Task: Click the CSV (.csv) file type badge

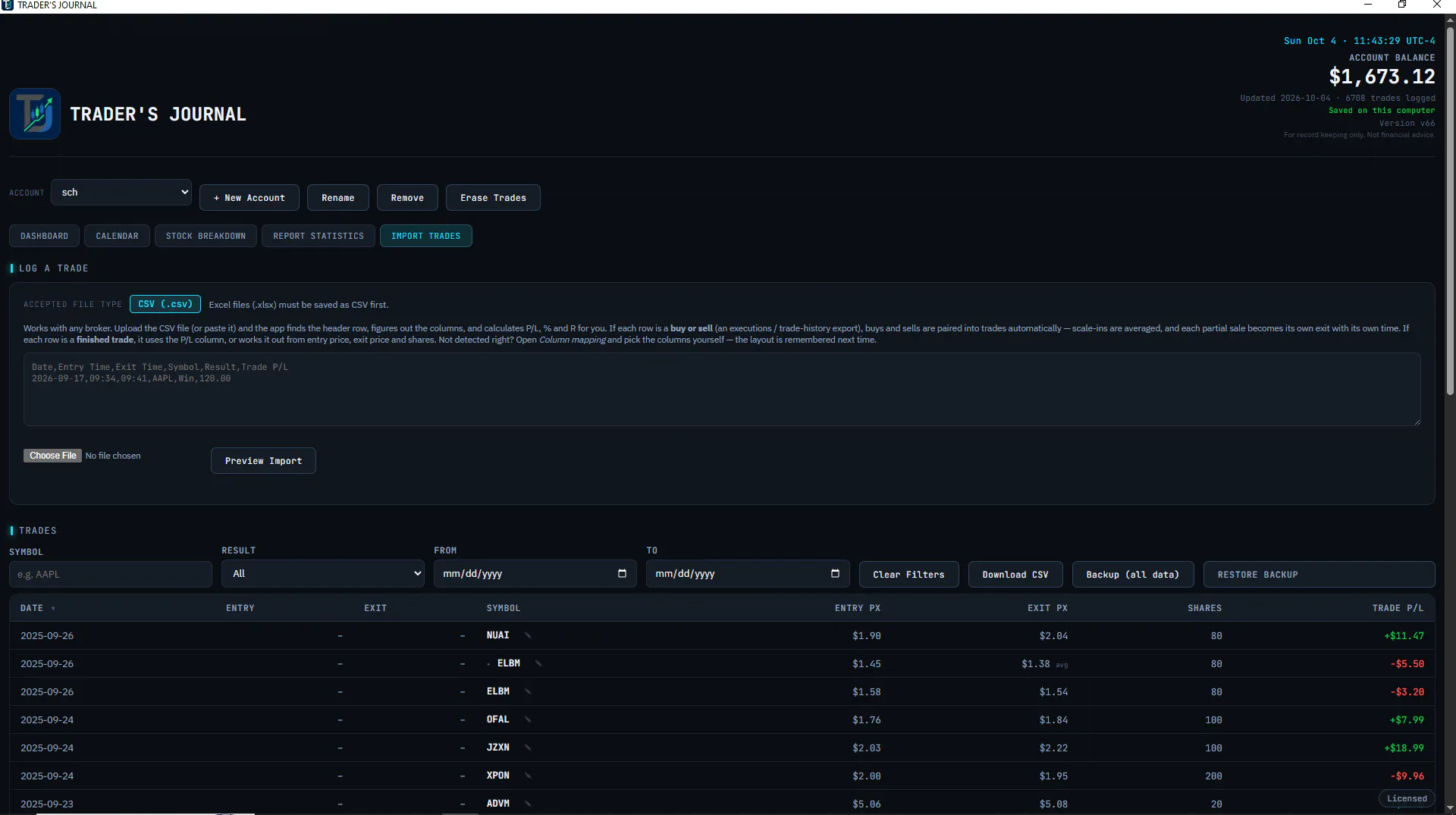Action: (165, 304)
